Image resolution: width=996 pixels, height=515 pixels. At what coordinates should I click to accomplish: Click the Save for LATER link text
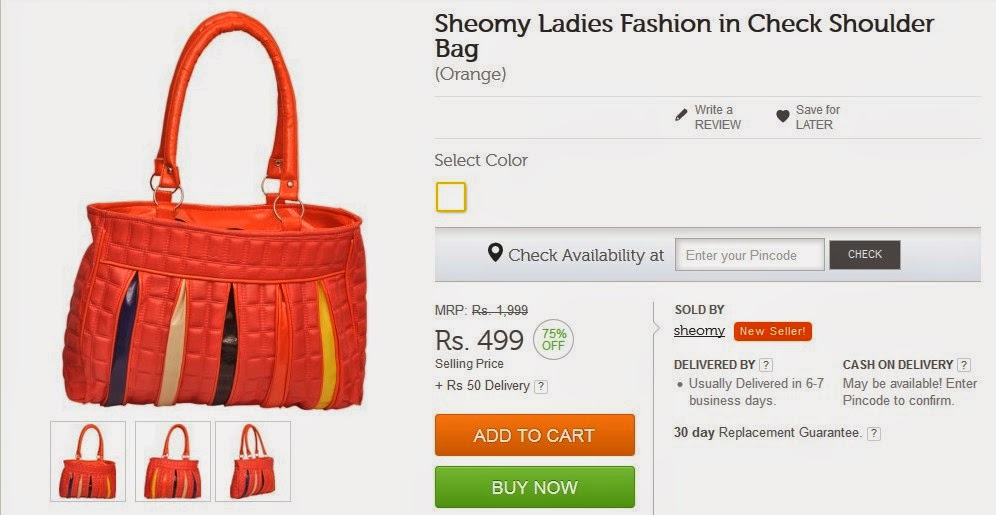point(818,117)
